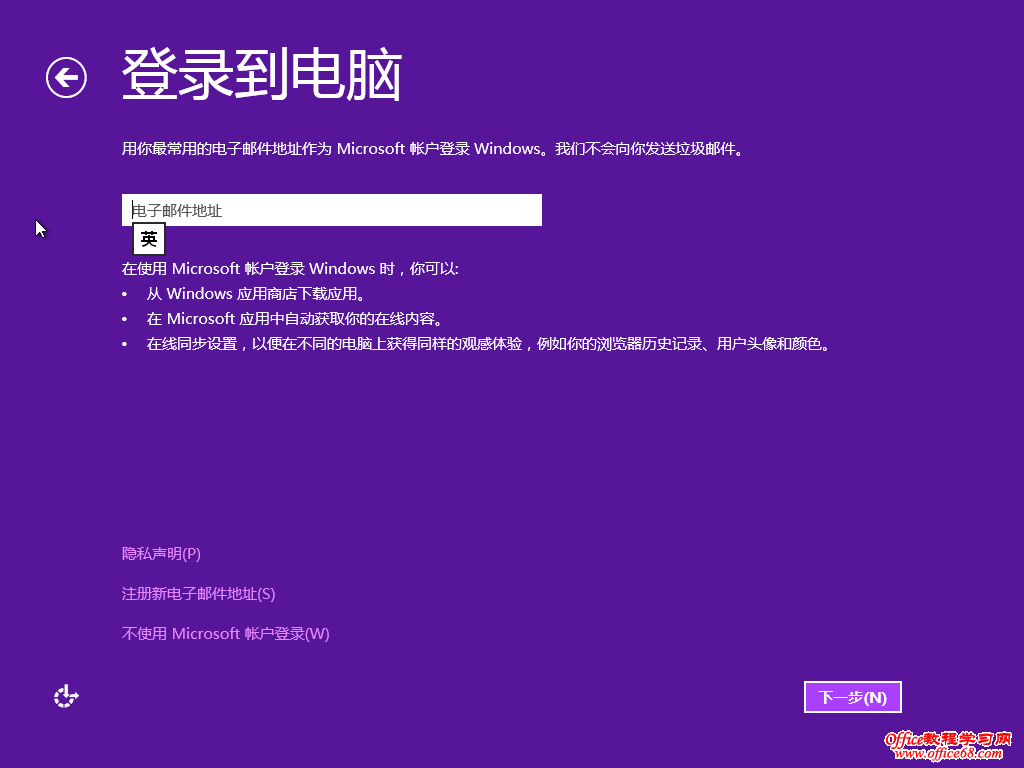Click the 登录到电脑 heading area
This screenshot has width=1024, height=768.
tap(260, 75)
